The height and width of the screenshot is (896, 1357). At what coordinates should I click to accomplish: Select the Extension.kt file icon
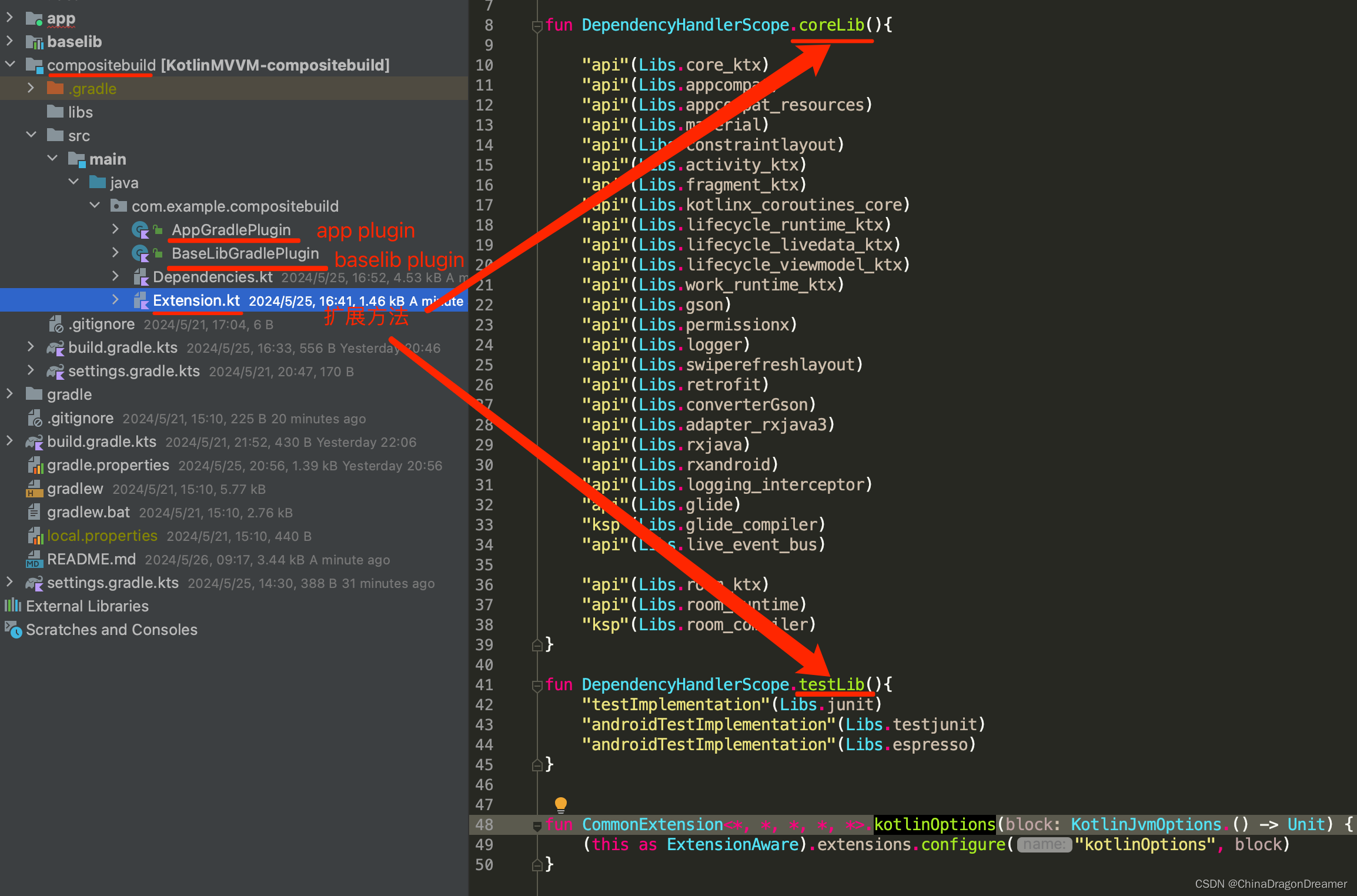click(140, 302)
